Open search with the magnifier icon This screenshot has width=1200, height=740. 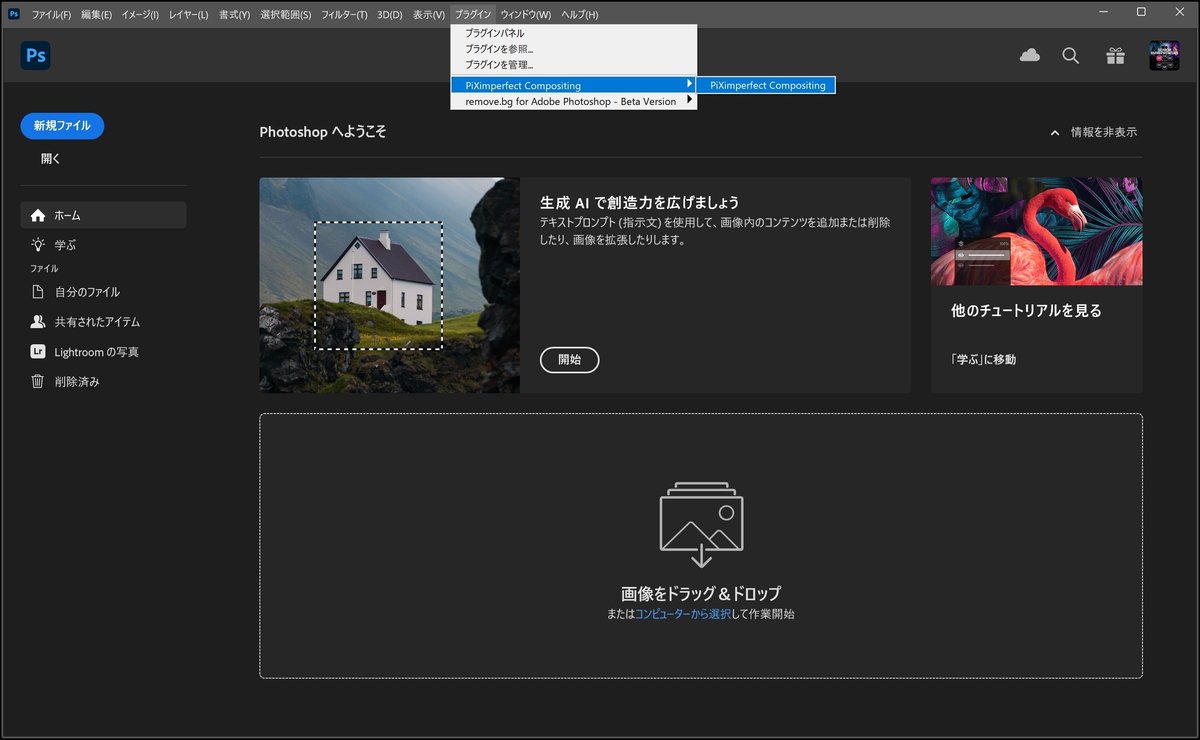(1071, 56)
